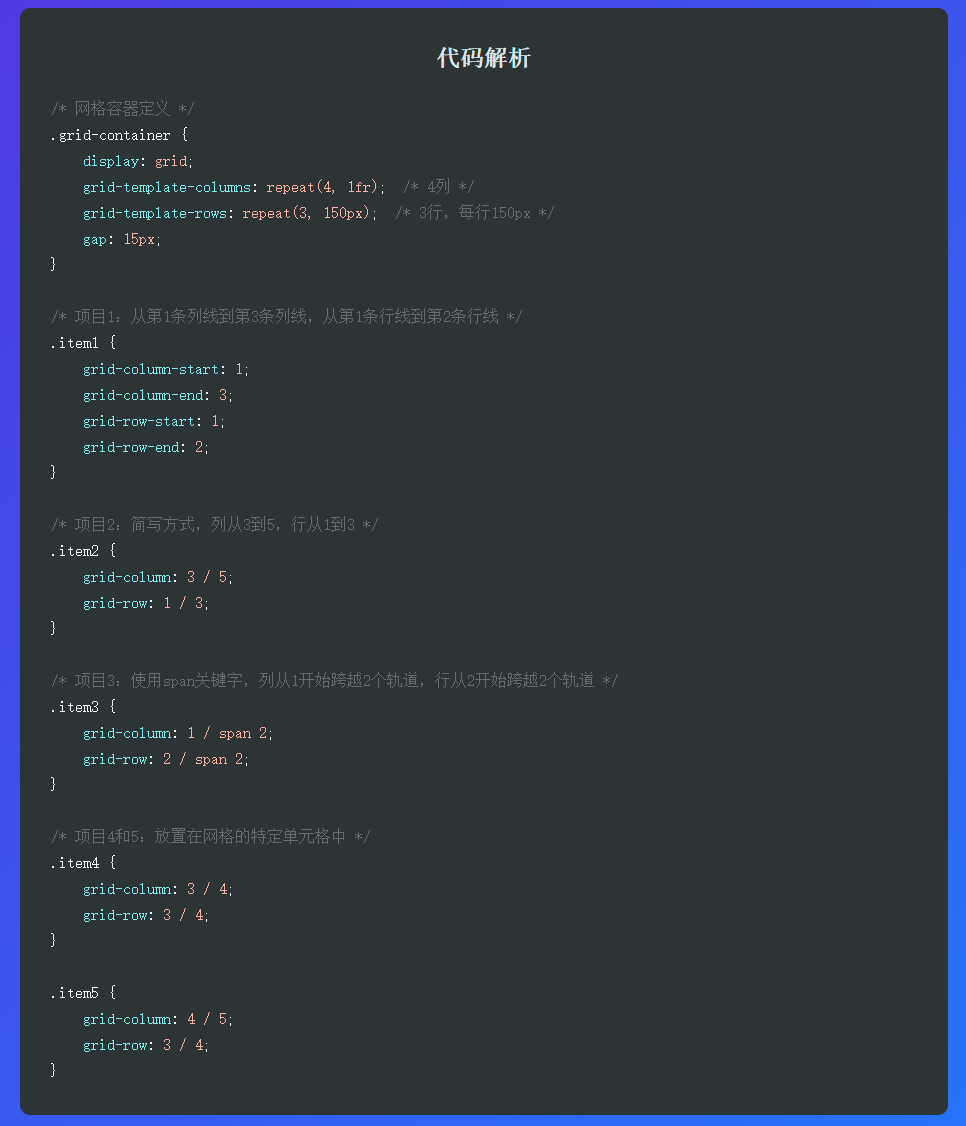Click the comment 网格容器定义

click(122, 108)
